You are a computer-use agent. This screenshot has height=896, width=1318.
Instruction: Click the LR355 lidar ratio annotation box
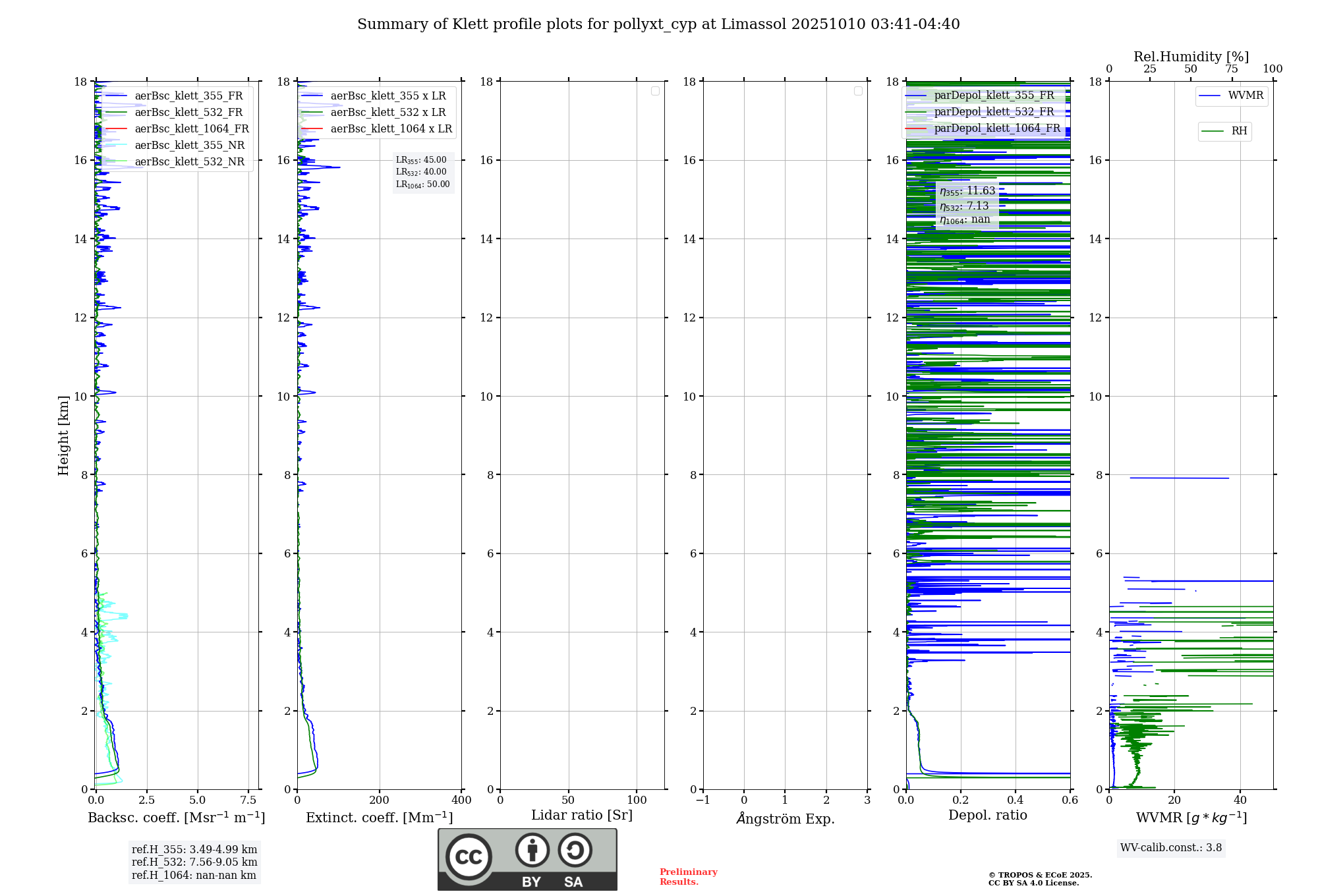coord(422,160)
